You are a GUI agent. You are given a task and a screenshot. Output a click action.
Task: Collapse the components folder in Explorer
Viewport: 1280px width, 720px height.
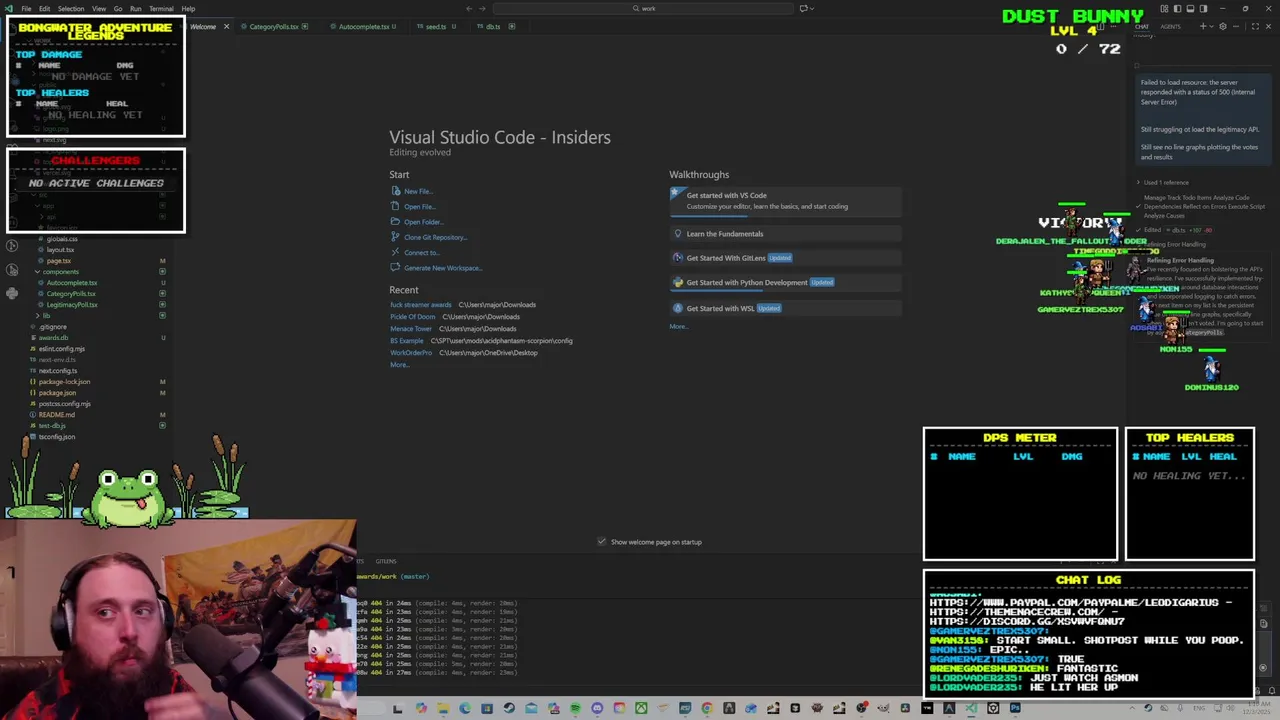point(38,272)
